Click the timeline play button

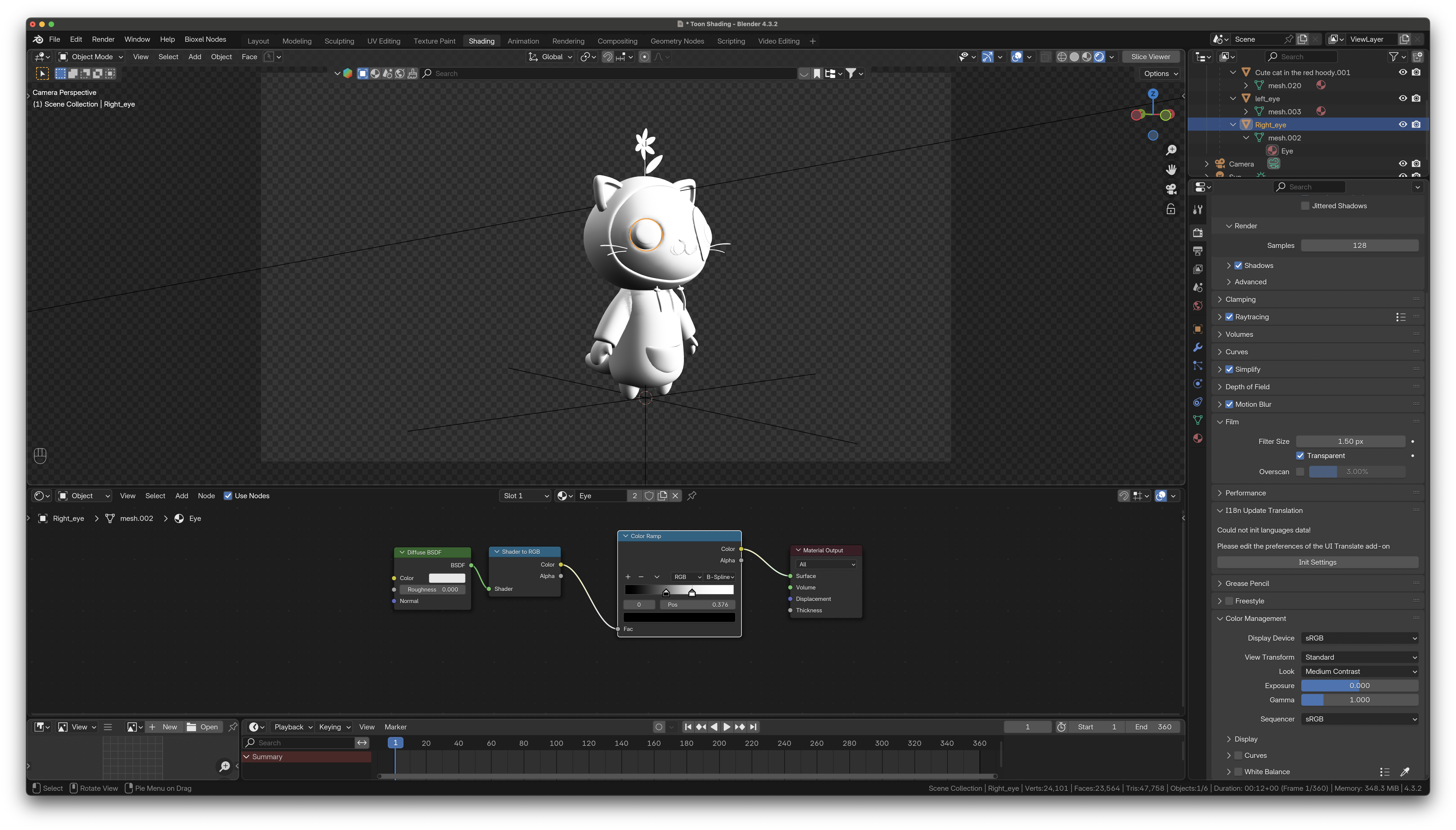pos(727,727)
